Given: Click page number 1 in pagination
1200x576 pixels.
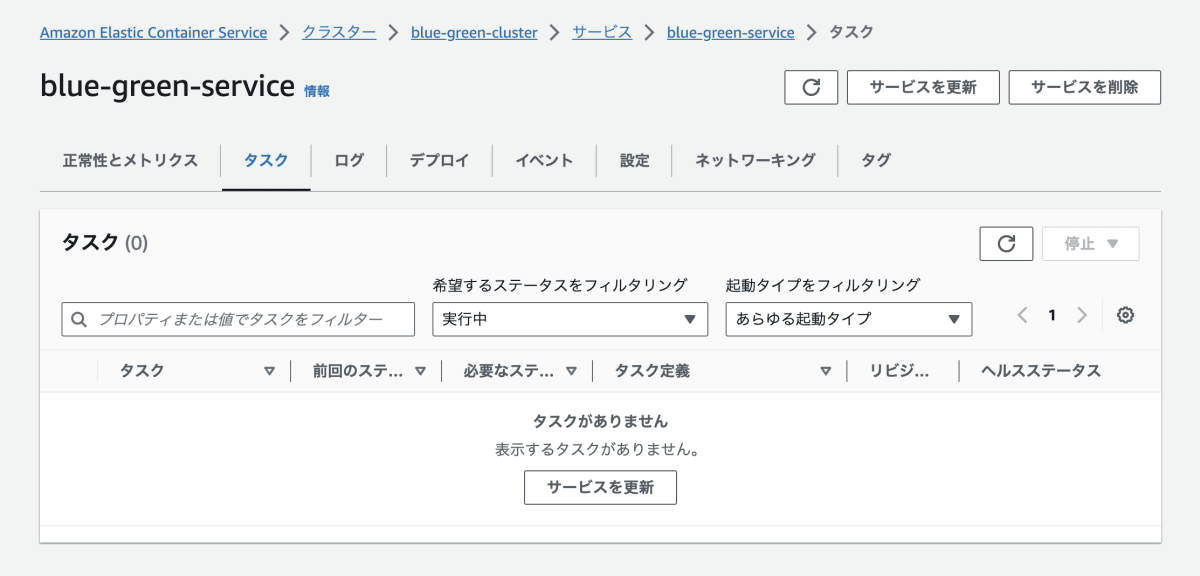Looking at the screenshot, I should pos(1051,316).
